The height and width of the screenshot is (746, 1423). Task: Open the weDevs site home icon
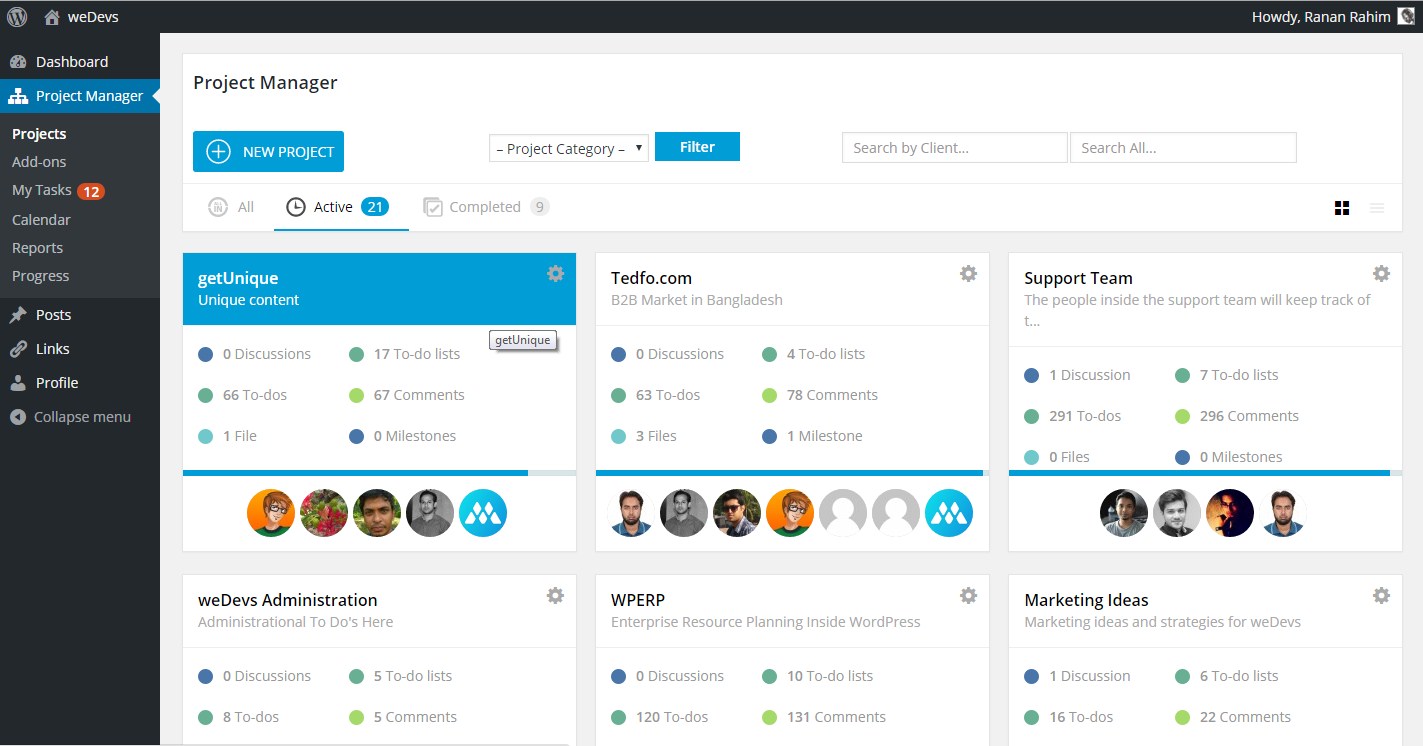click(52, 16)
